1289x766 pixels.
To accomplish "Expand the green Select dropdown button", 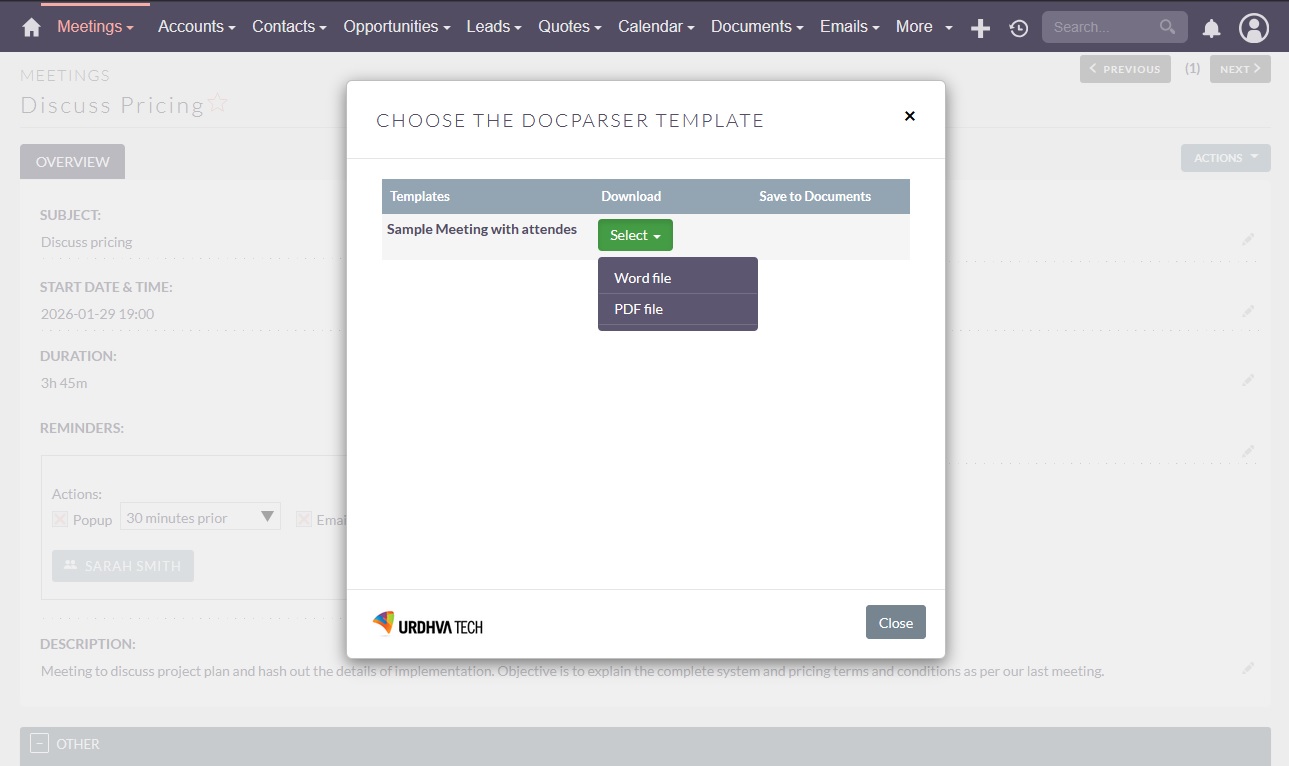I will 635,235.
